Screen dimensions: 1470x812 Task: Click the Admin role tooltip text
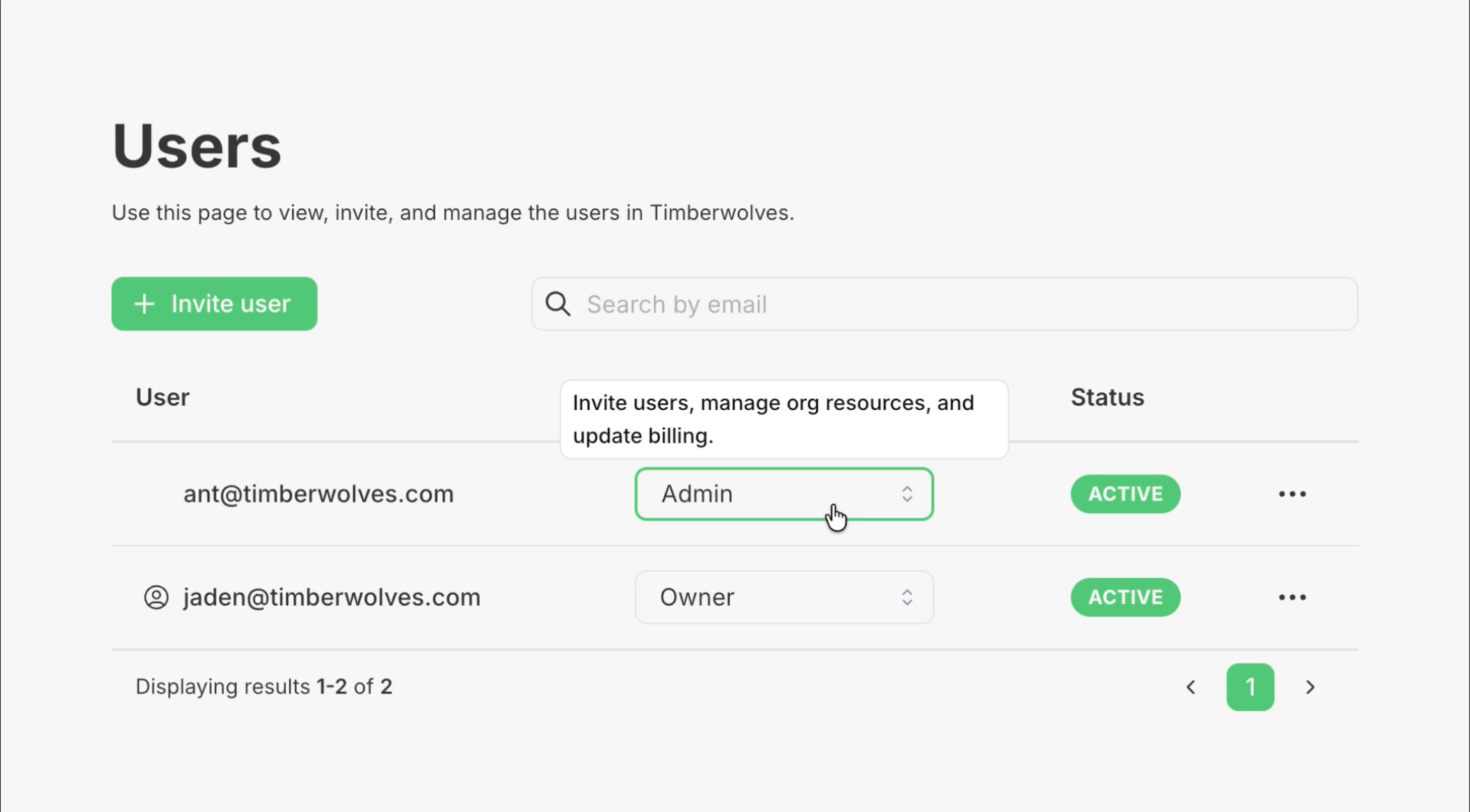773,419
